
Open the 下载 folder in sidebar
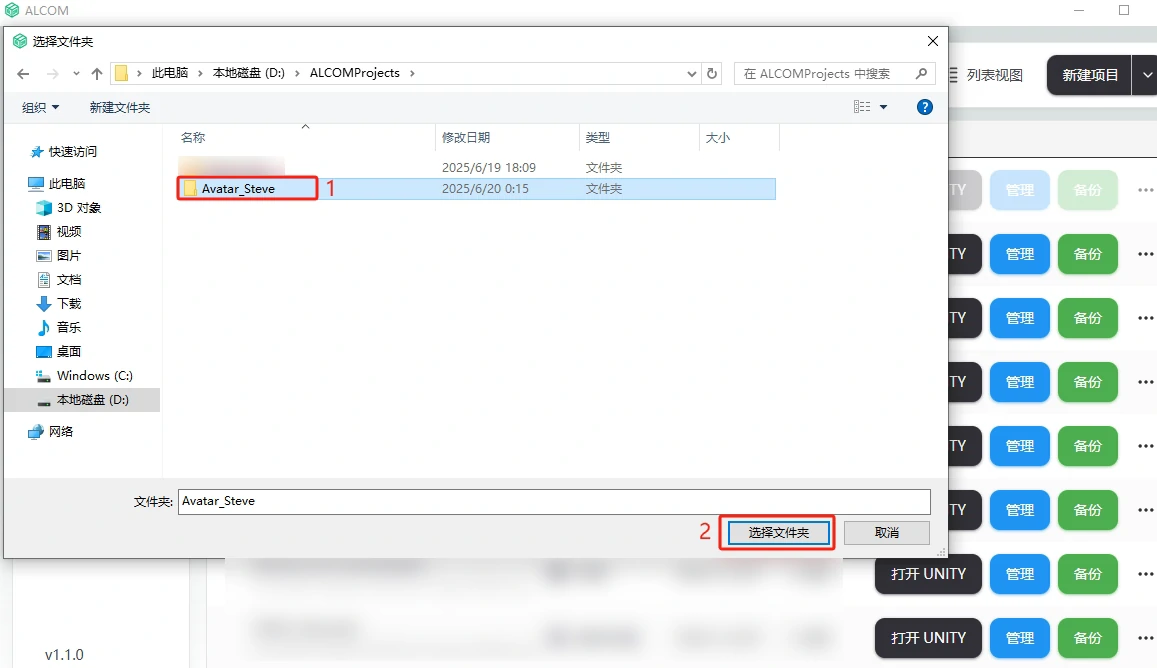click(68, 304)
